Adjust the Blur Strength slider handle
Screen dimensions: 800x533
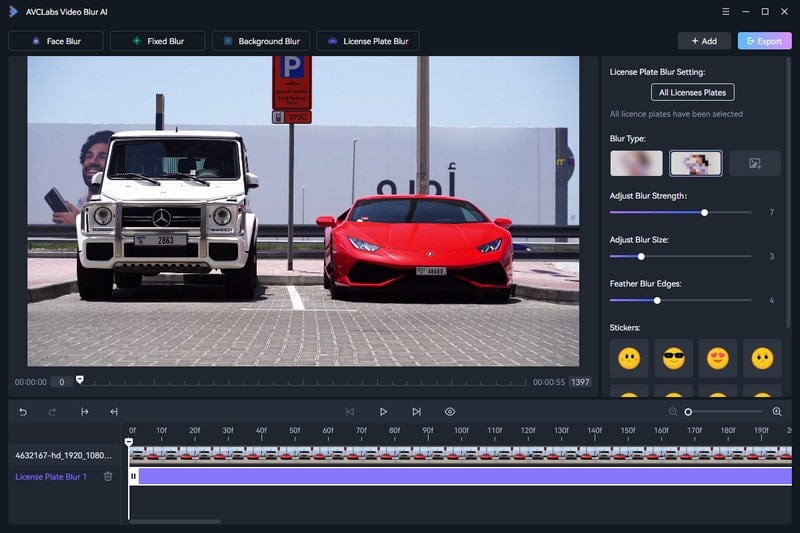705,212
